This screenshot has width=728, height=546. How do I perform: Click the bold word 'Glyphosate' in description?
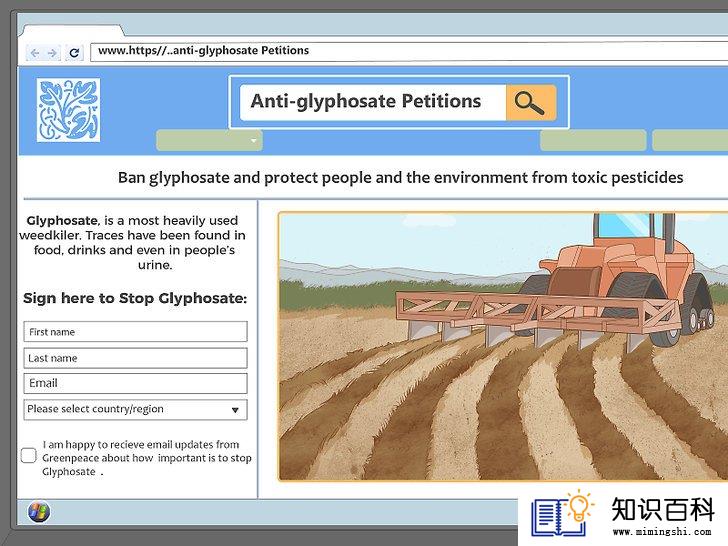[x=62, y=221]
